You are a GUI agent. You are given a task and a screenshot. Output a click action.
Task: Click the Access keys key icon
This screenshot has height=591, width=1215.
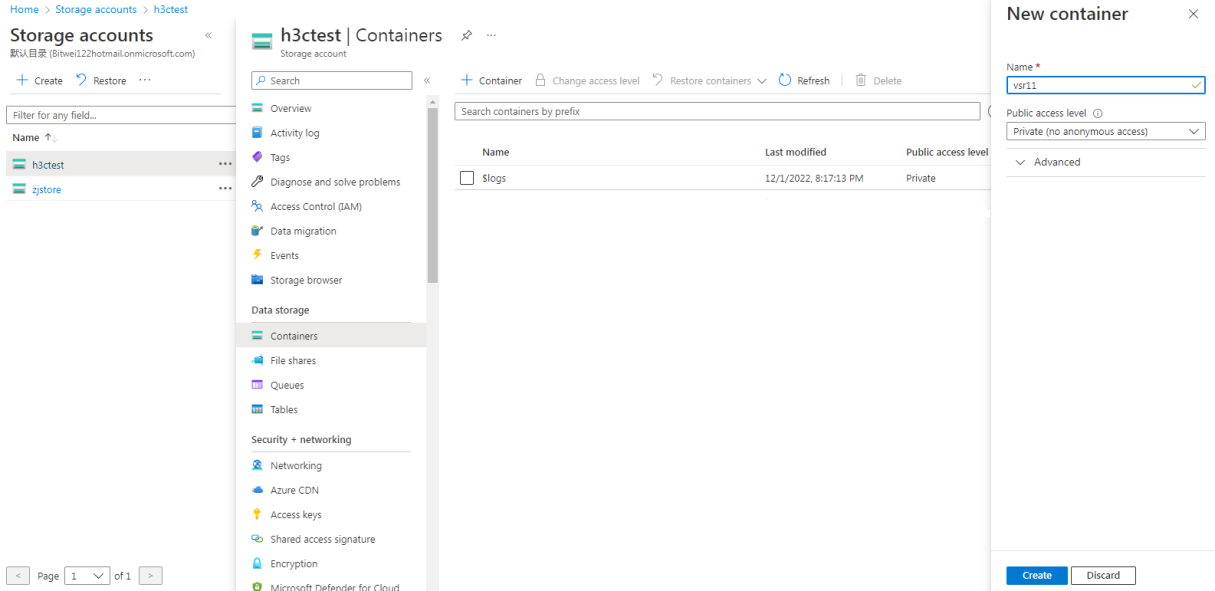257,514
